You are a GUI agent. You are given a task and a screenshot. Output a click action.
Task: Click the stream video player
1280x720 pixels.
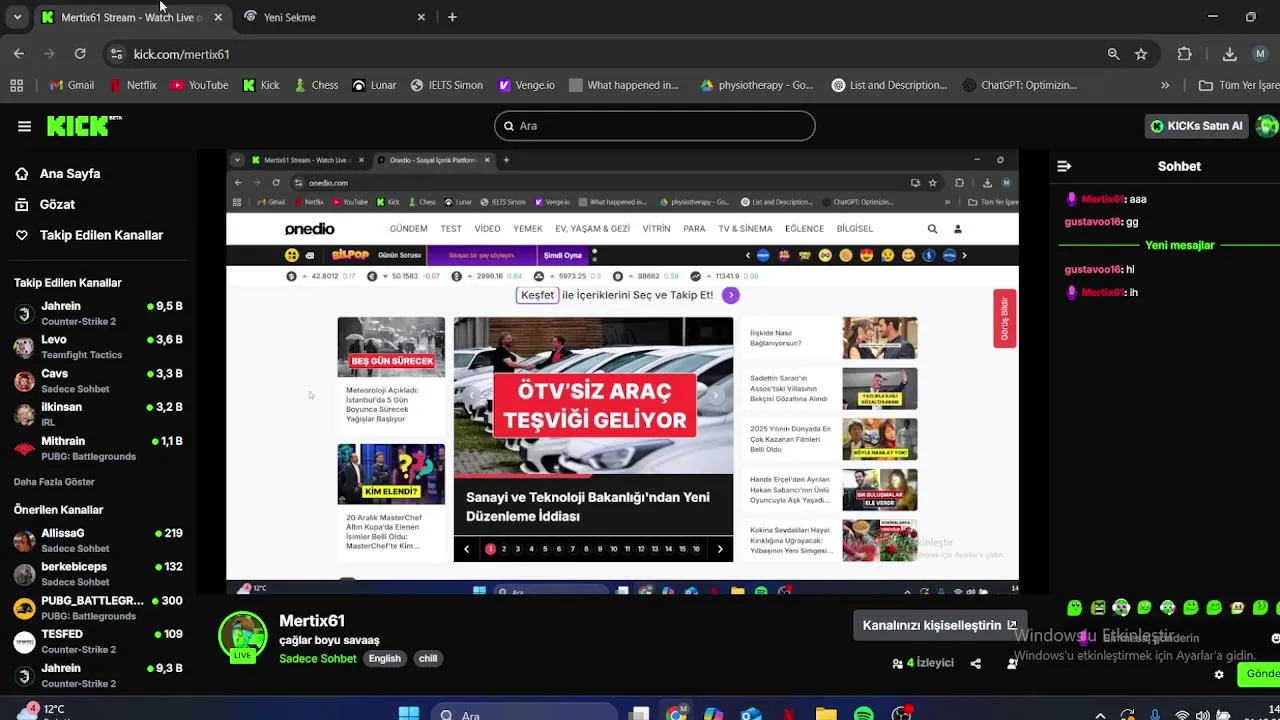coord(622,372)
